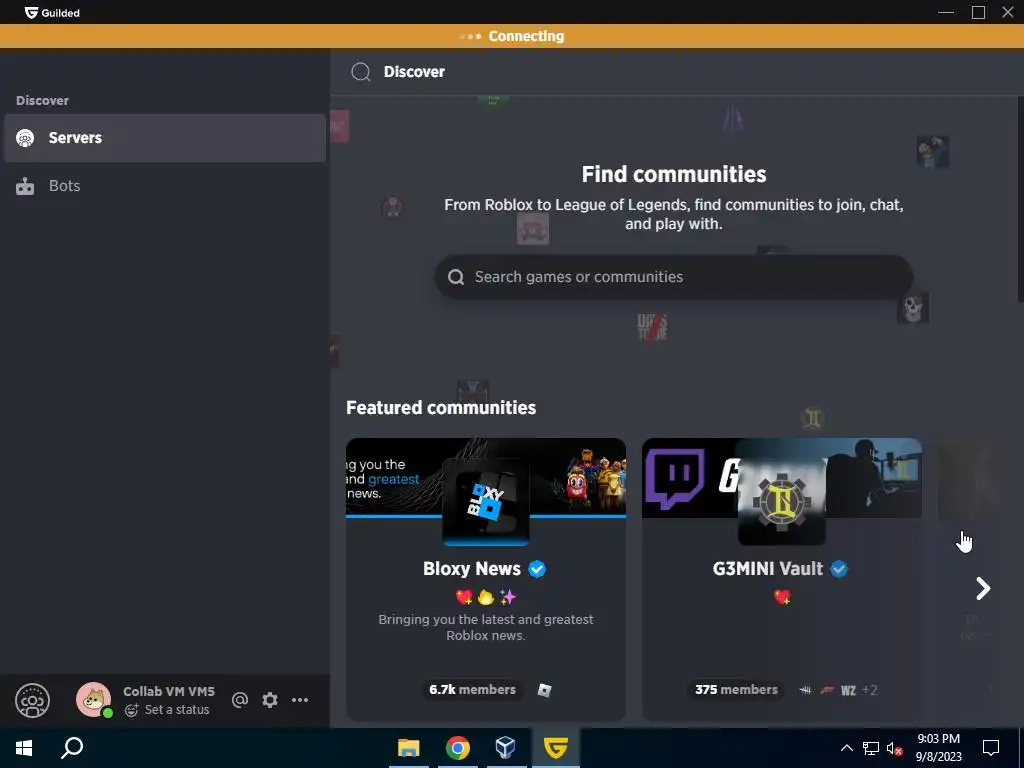Click the 375 members badge
Image resolution: width=1024 pixels, height=768 pixels.
click(736, 690)
